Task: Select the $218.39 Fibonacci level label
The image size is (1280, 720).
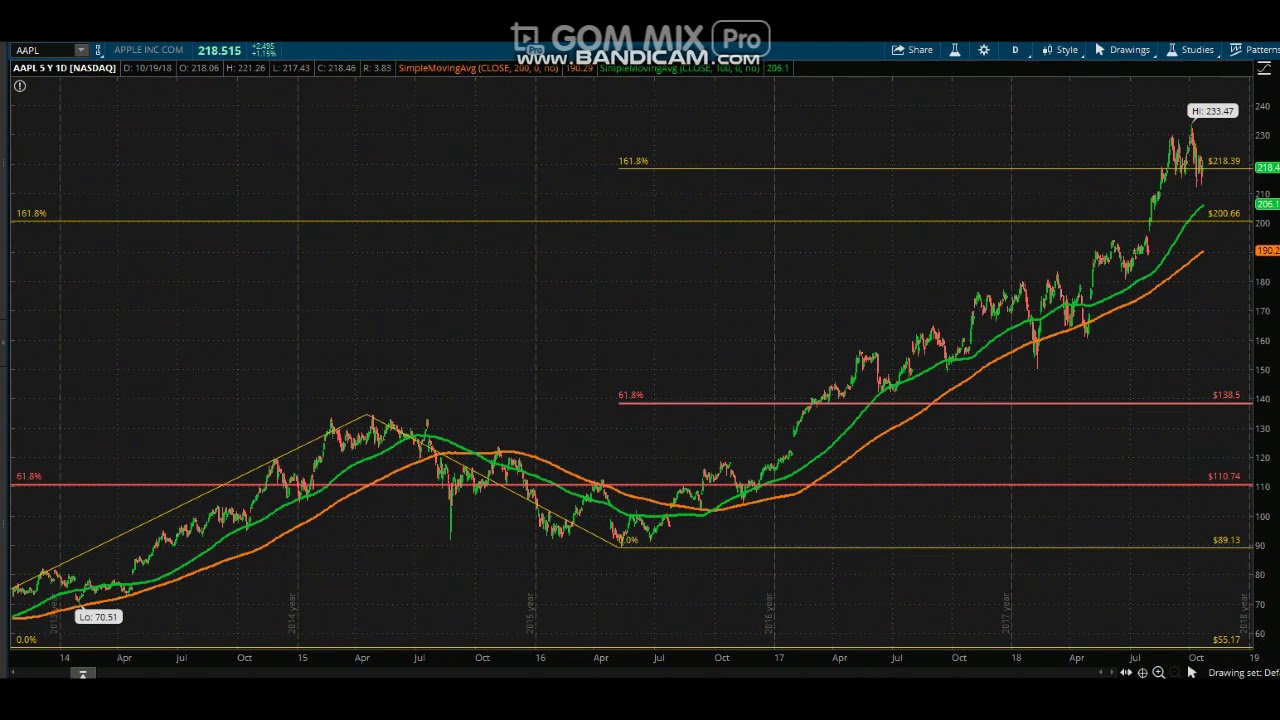Action: pos(1224,161)
